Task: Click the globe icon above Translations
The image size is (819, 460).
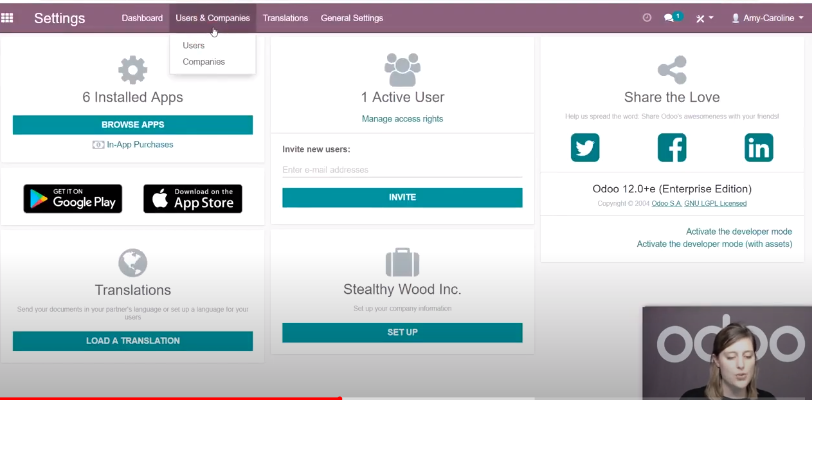Action: pyautogui.click(x=133, y=263)
